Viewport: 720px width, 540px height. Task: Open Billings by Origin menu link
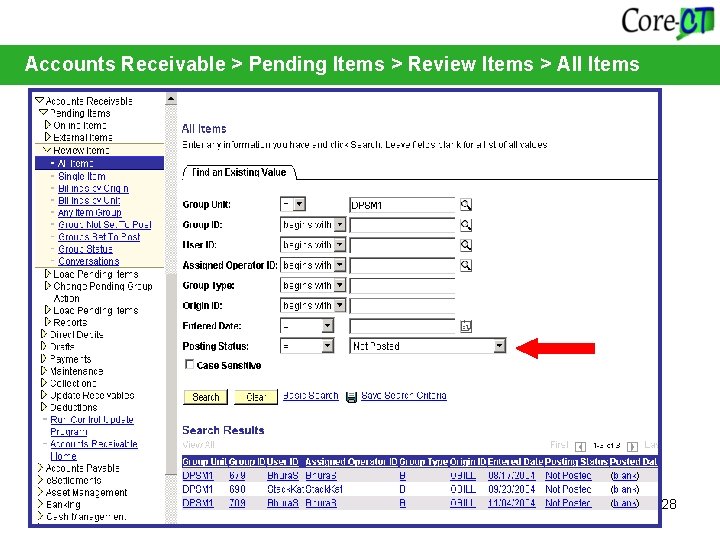(93, 188)
